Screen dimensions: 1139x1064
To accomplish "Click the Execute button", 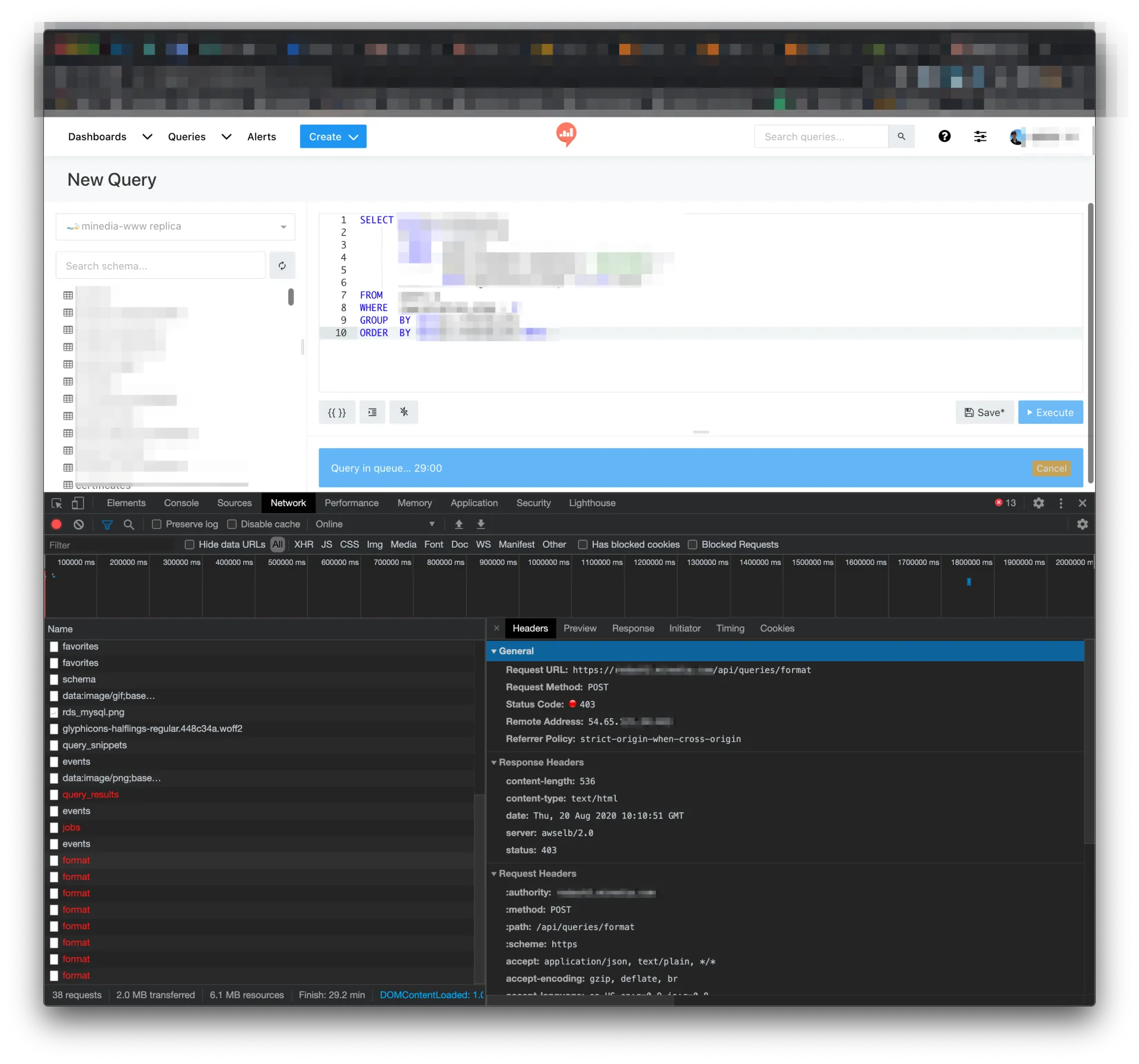I will point(1050,412).
